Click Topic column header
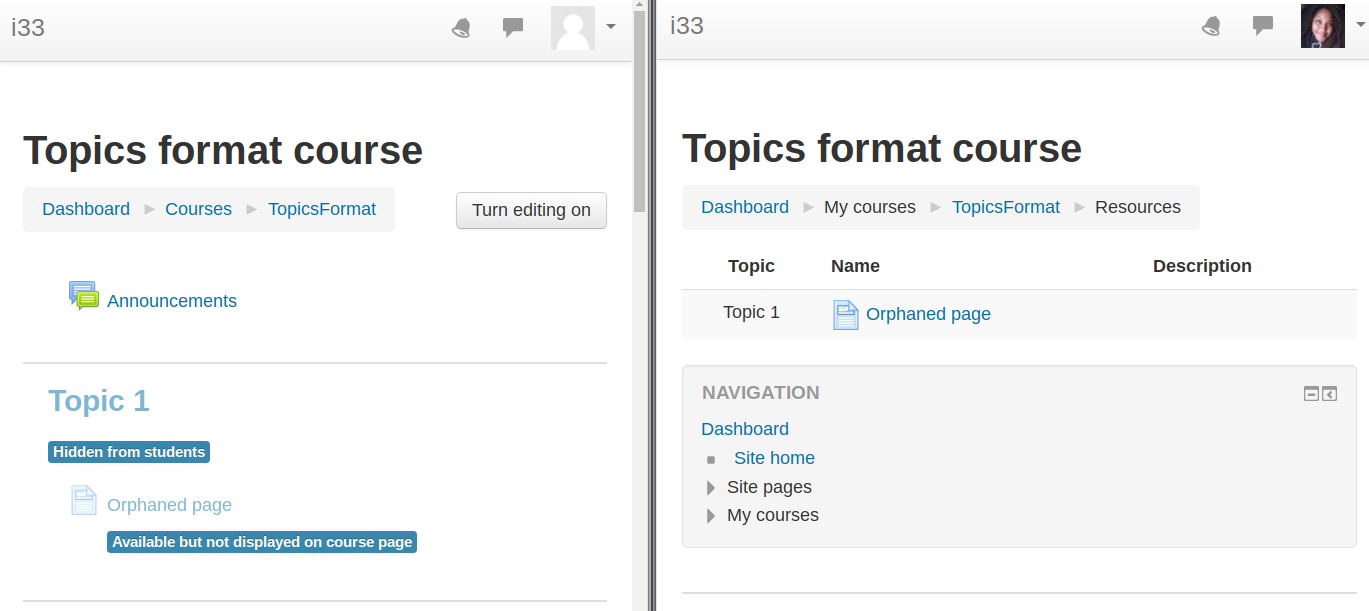This screenshot has width=1369, height=611. 751,266
